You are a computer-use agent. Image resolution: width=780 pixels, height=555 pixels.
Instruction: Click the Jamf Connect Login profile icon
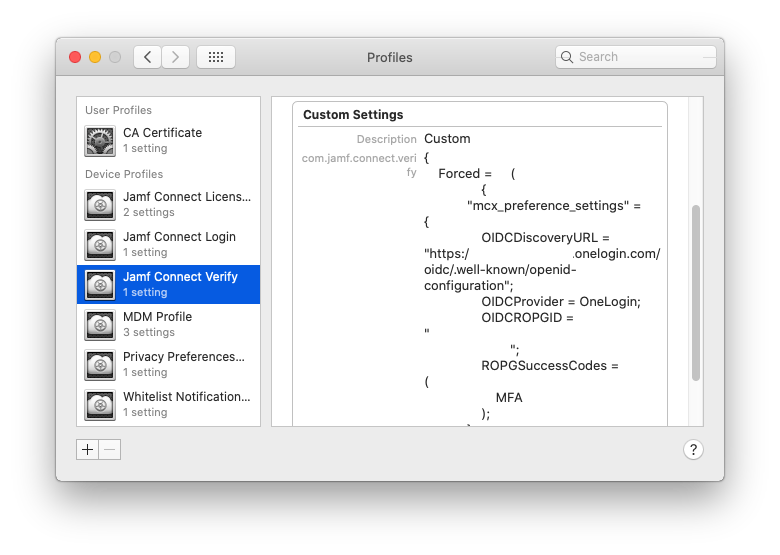pyautogui.click(x=100, y=245)
